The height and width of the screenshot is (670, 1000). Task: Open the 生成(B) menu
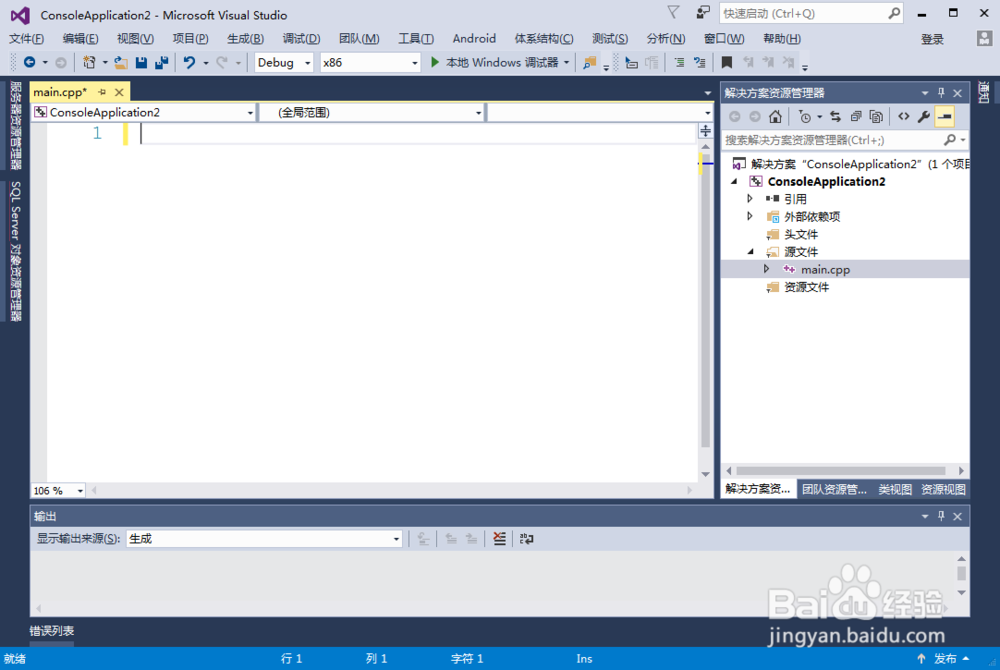click(246, 39)
